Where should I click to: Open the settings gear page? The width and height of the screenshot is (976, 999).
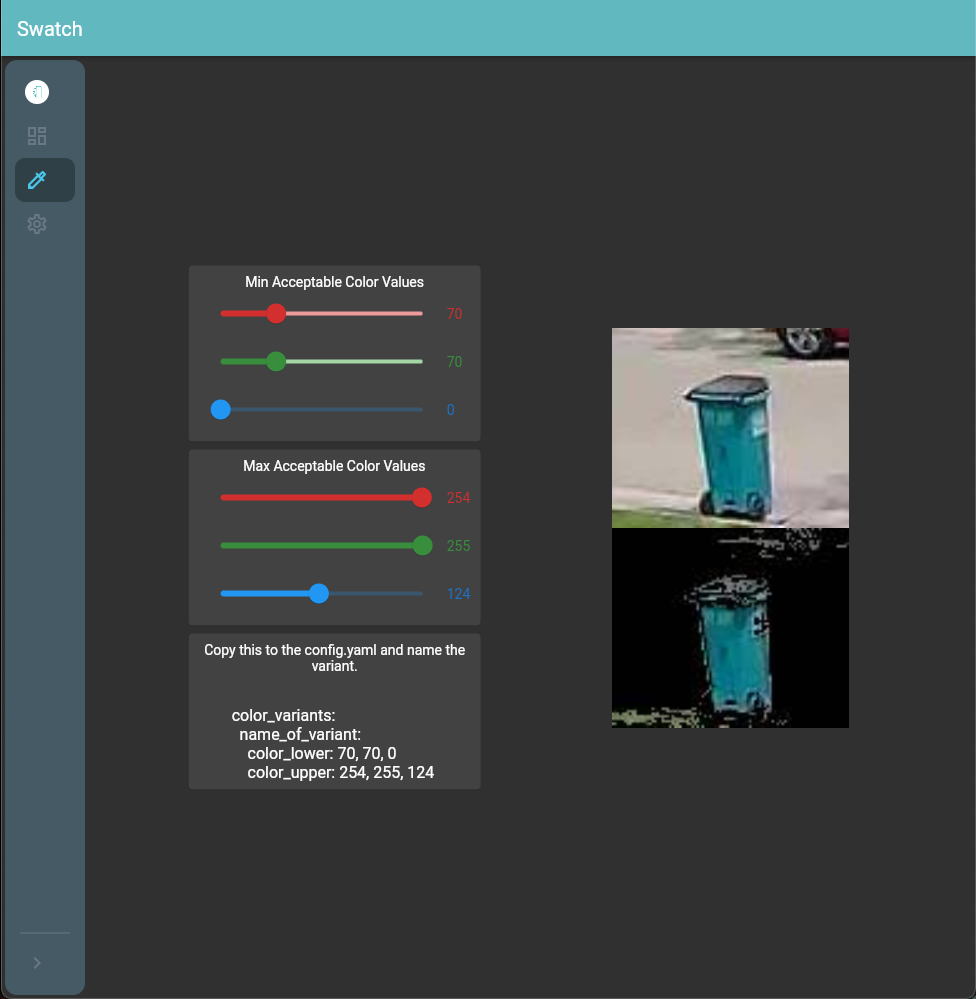point(37,224)
